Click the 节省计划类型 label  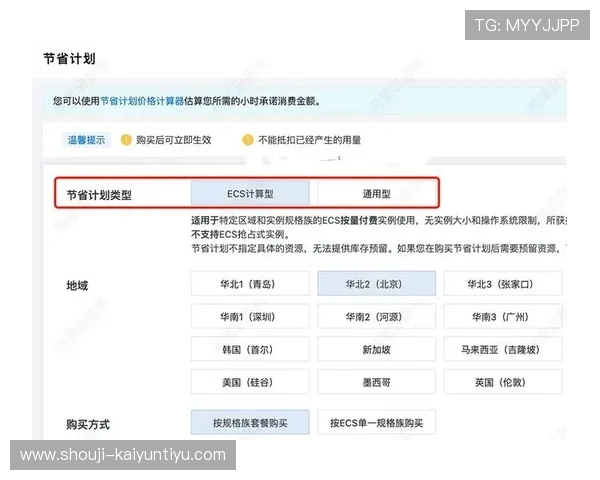click(x=99, y=195)
